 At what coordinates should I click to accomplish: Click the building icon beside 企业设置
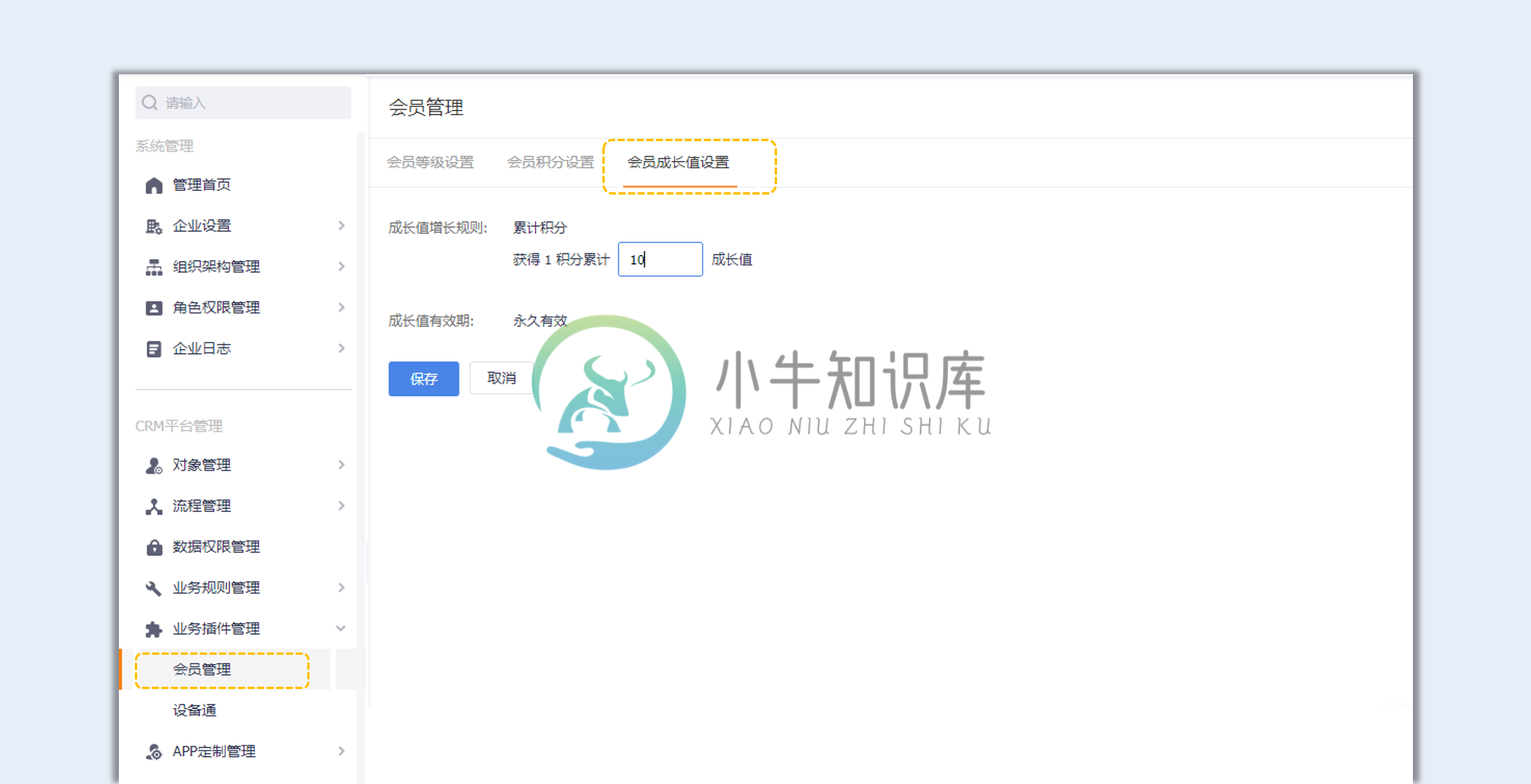coord(154,227)
